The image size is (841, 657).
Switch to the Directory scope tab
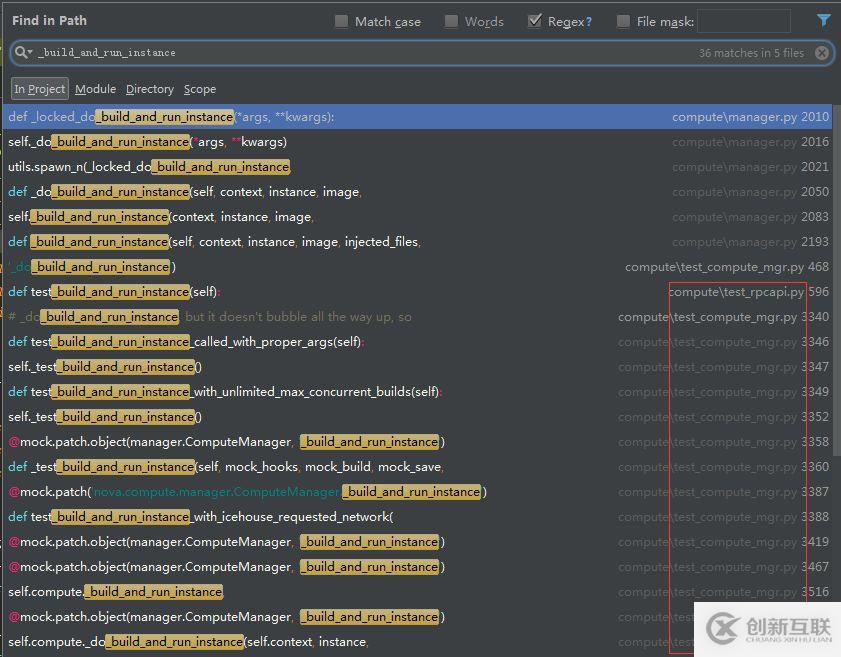[149, 89]
